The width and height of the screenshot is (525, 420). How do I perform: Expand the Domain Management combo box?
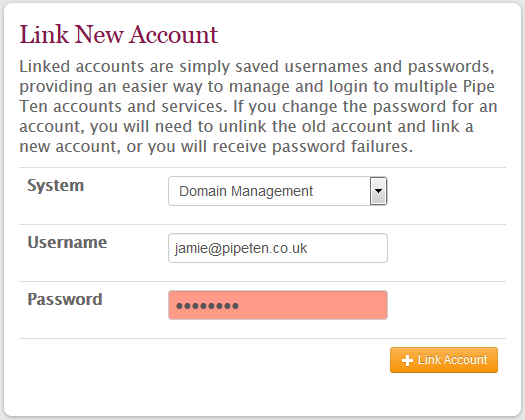(278, 191)
